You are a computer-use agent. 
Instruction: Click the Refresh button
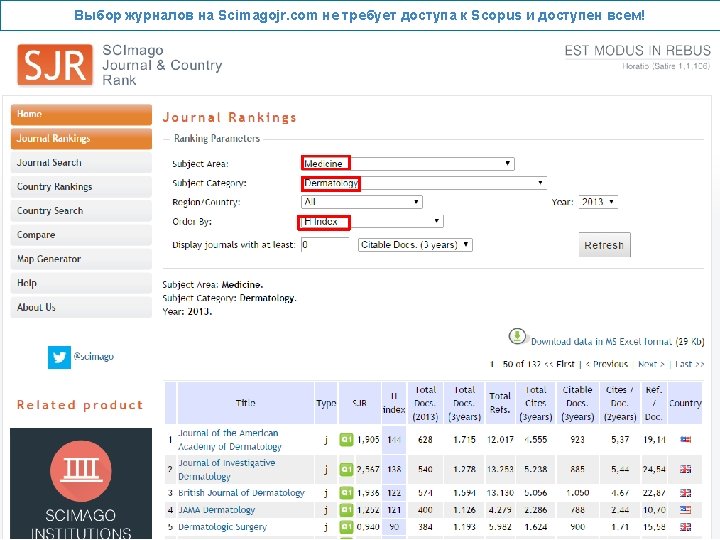point(604,245)
